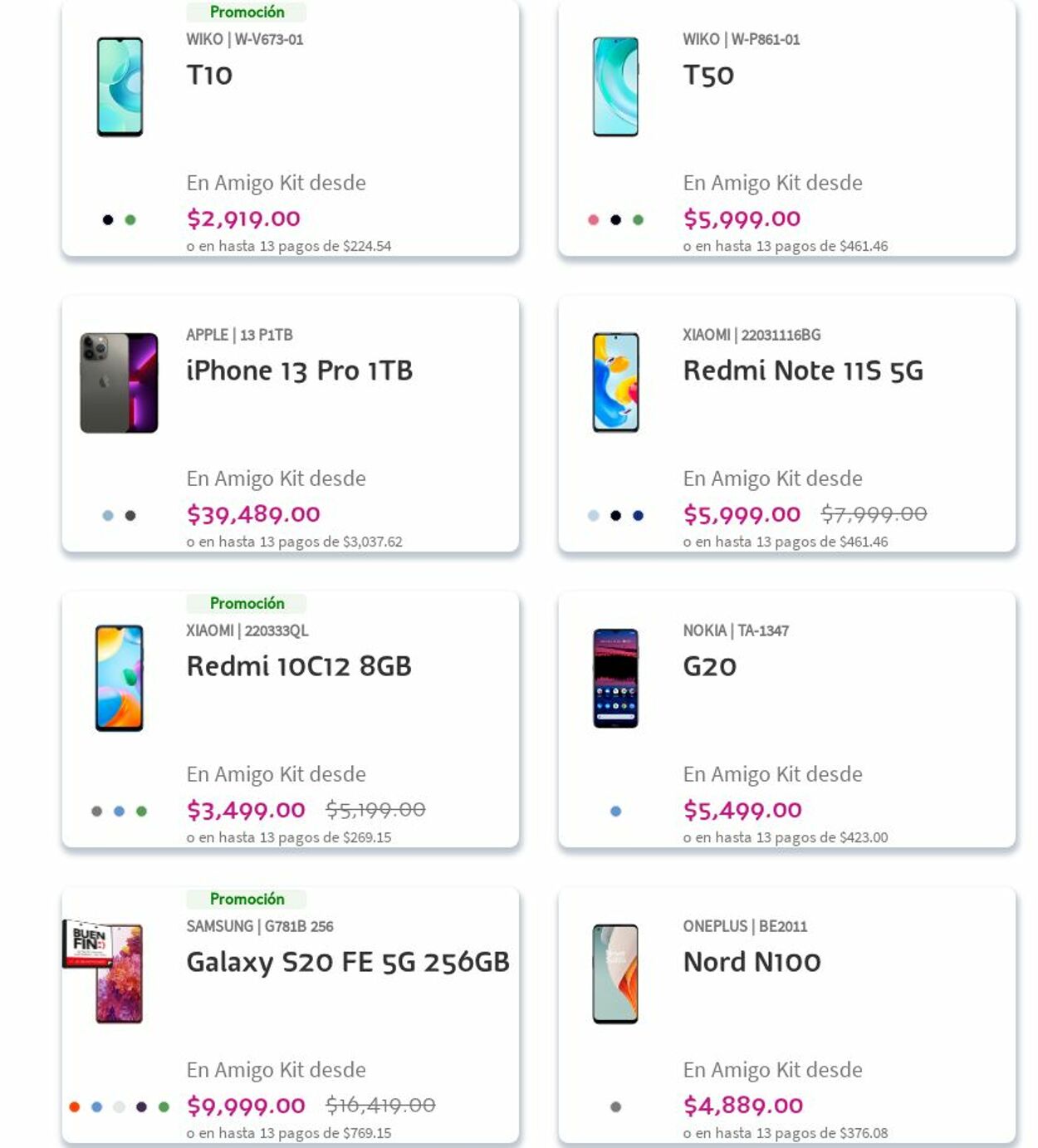
Task: Choose the gray Redmi 10C12 8GB color
Action: click(97, 812)
